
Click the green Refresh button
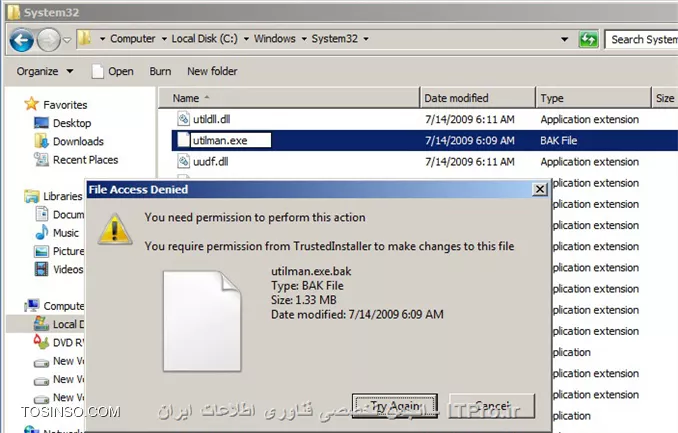pyautogui.click(x=588, y=39)
